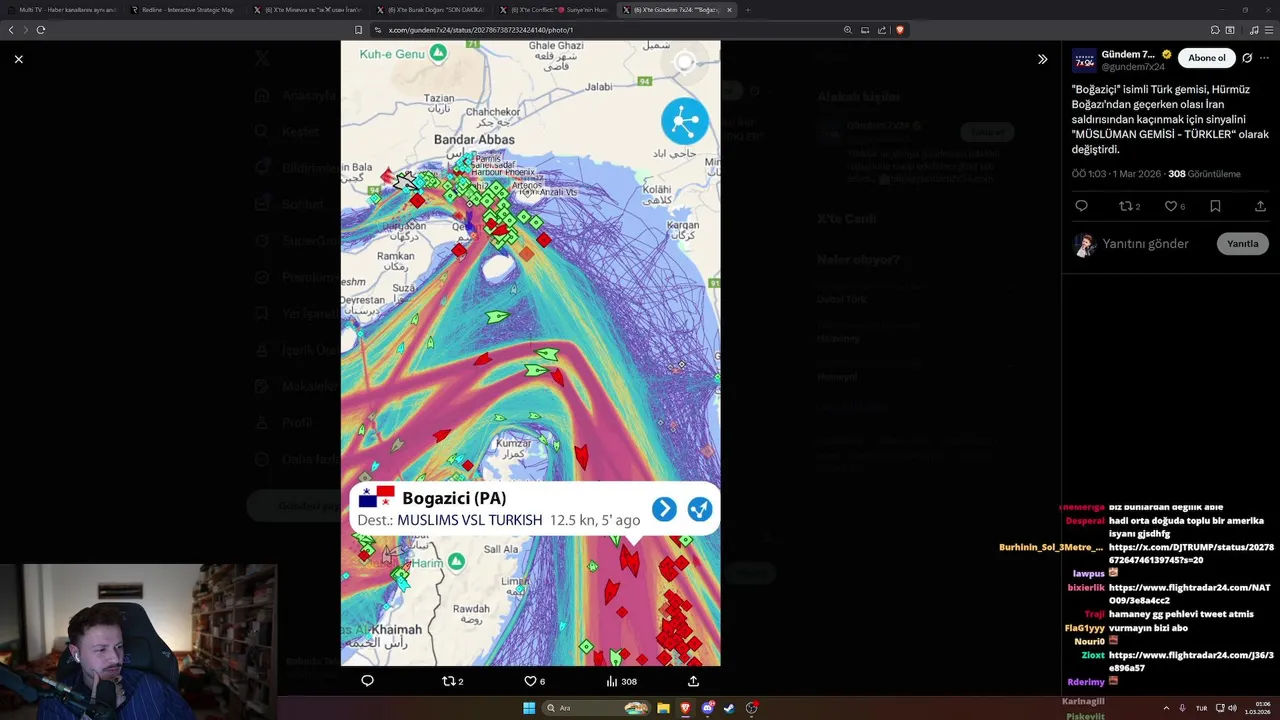Click the bixierlik username in chat
The width and height of the screenshot is (1280, 720).
coord(1086,588)
